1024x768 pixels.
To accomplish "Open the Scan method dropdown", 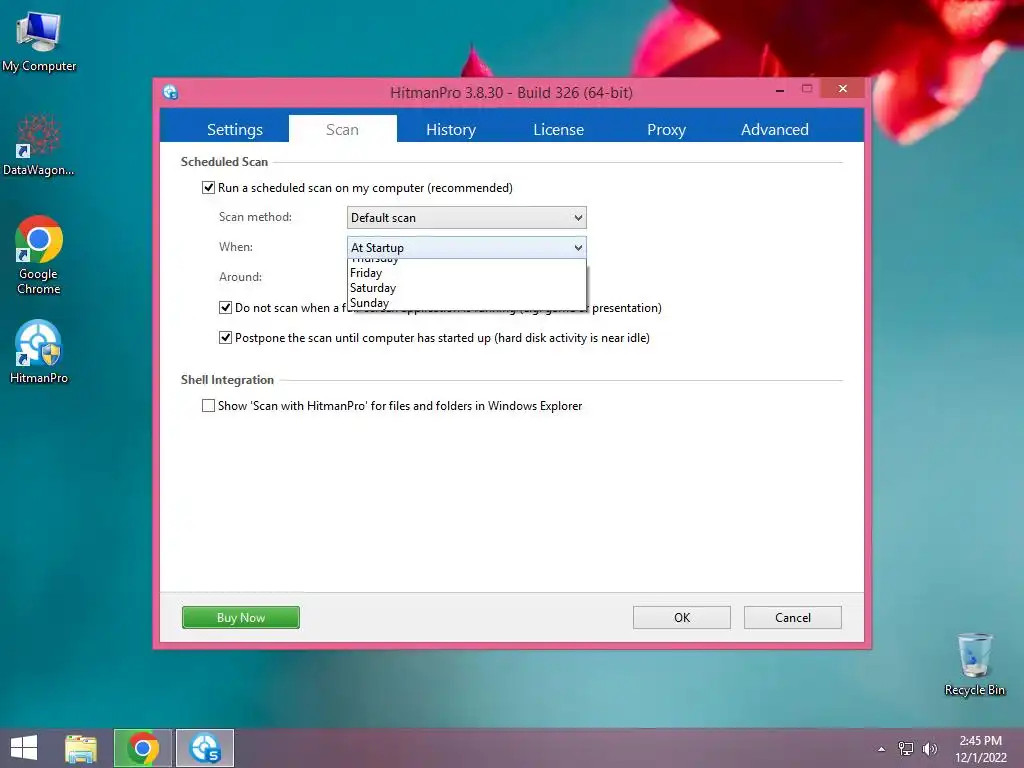I will click(x=466, y=217).
